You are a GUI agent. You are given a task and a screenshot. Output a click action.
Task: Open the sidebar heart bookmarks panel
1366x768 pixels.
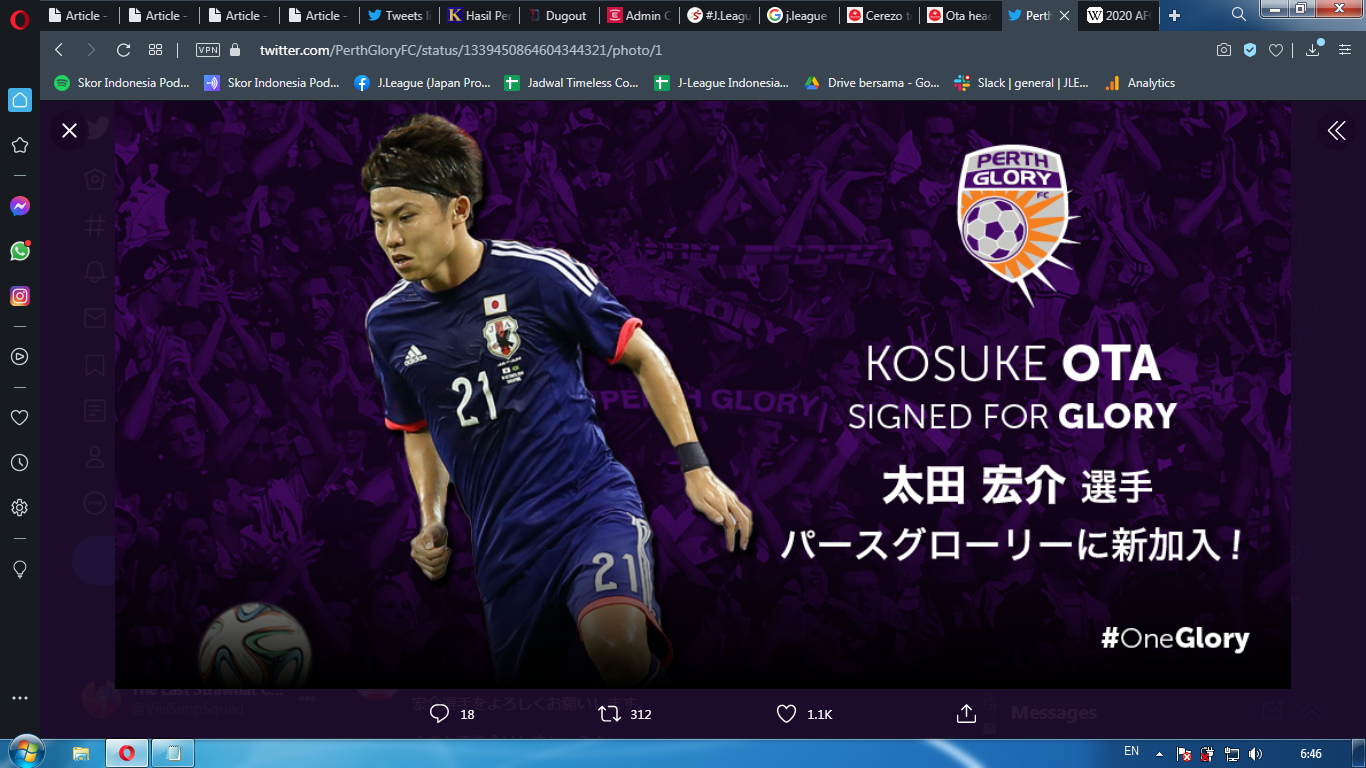(20, 417)
